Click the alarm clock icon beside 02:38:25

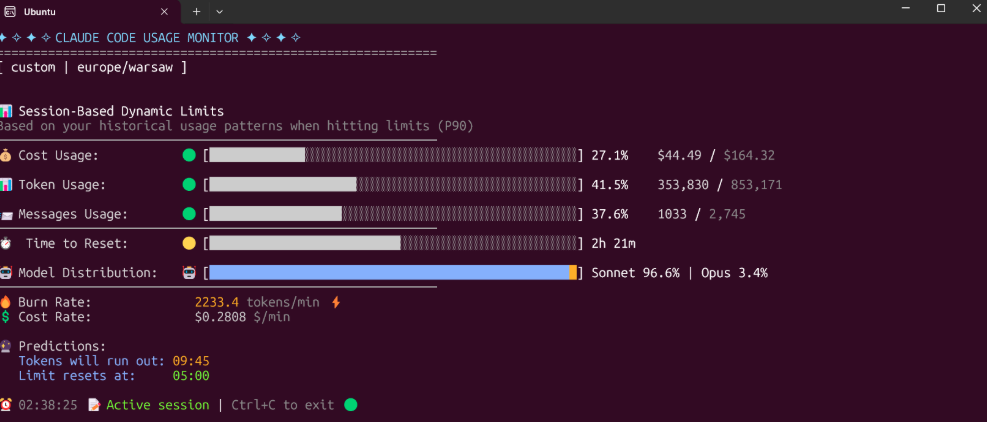point(6,405)
